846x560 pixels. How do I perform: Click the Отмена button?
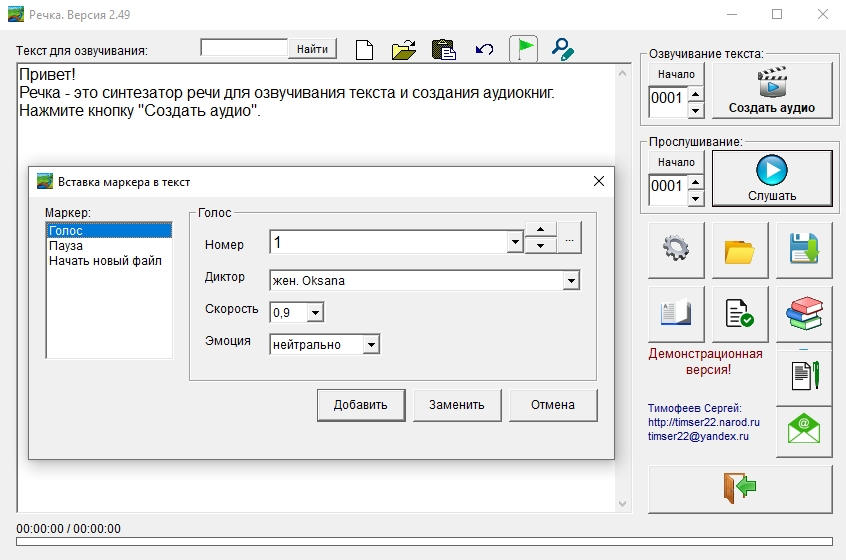[x=553, y=405]
